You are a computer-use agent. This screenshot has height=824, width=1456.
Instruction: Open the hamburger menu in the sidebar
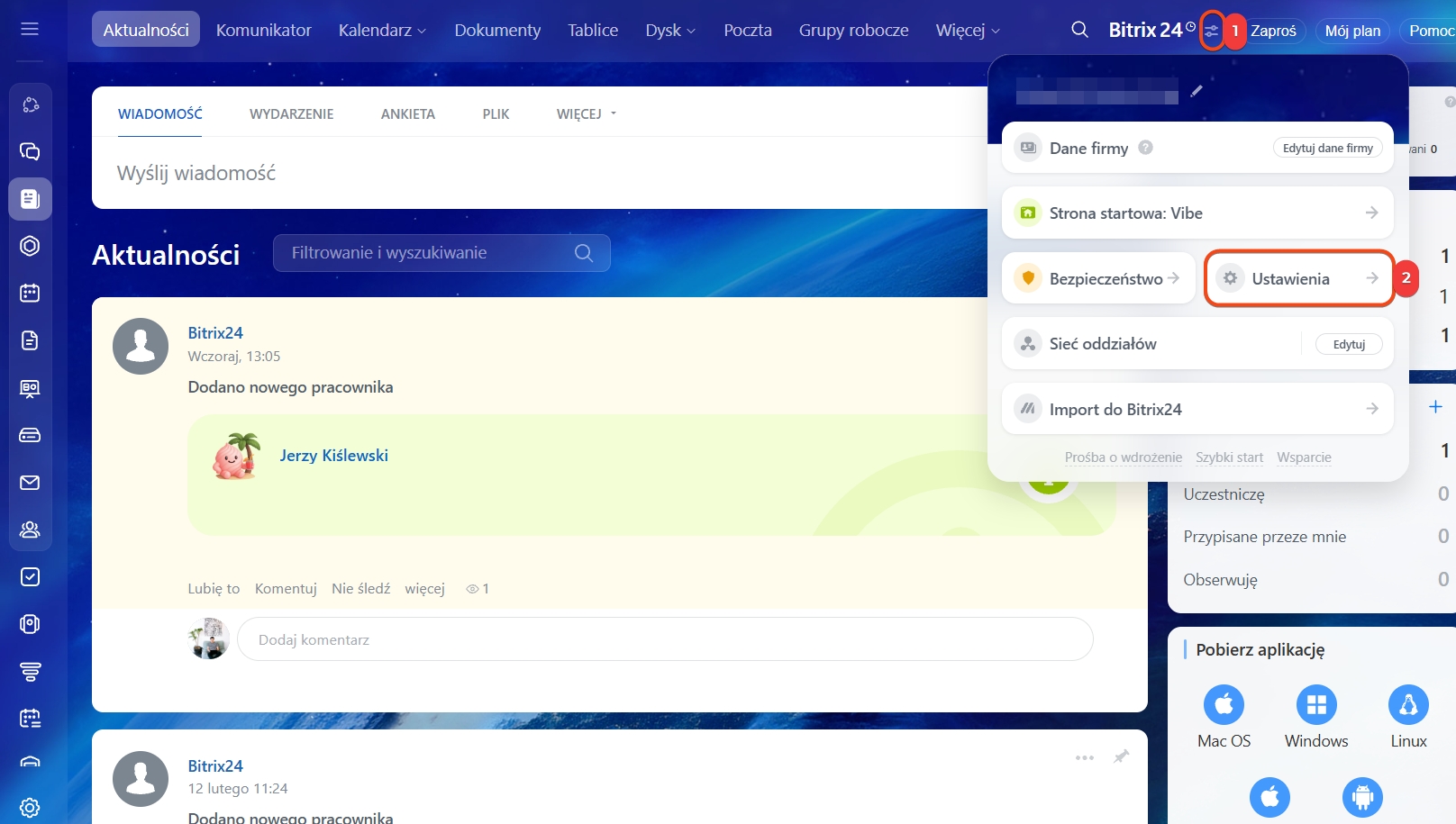pyautogui.click(x=30, y=29)
